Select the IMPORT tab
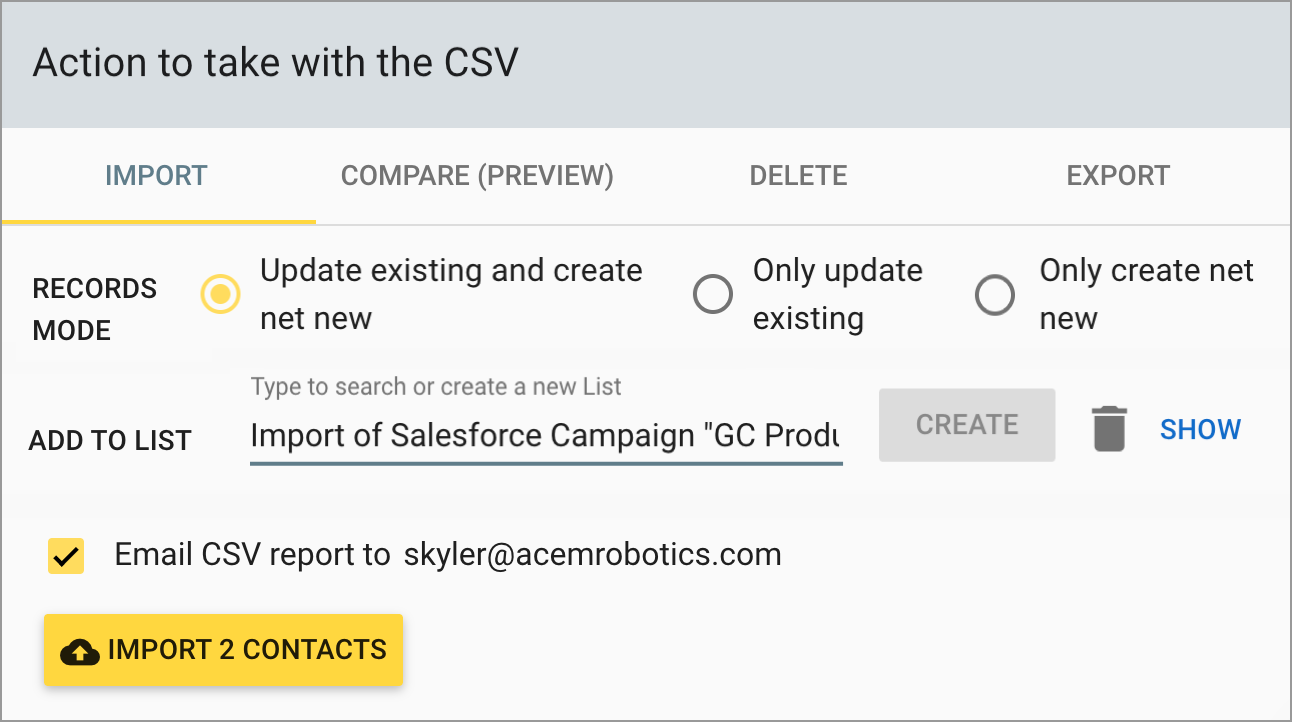Image resolution: width=1292 pixels, height=722 pixels. coord(156,175)
